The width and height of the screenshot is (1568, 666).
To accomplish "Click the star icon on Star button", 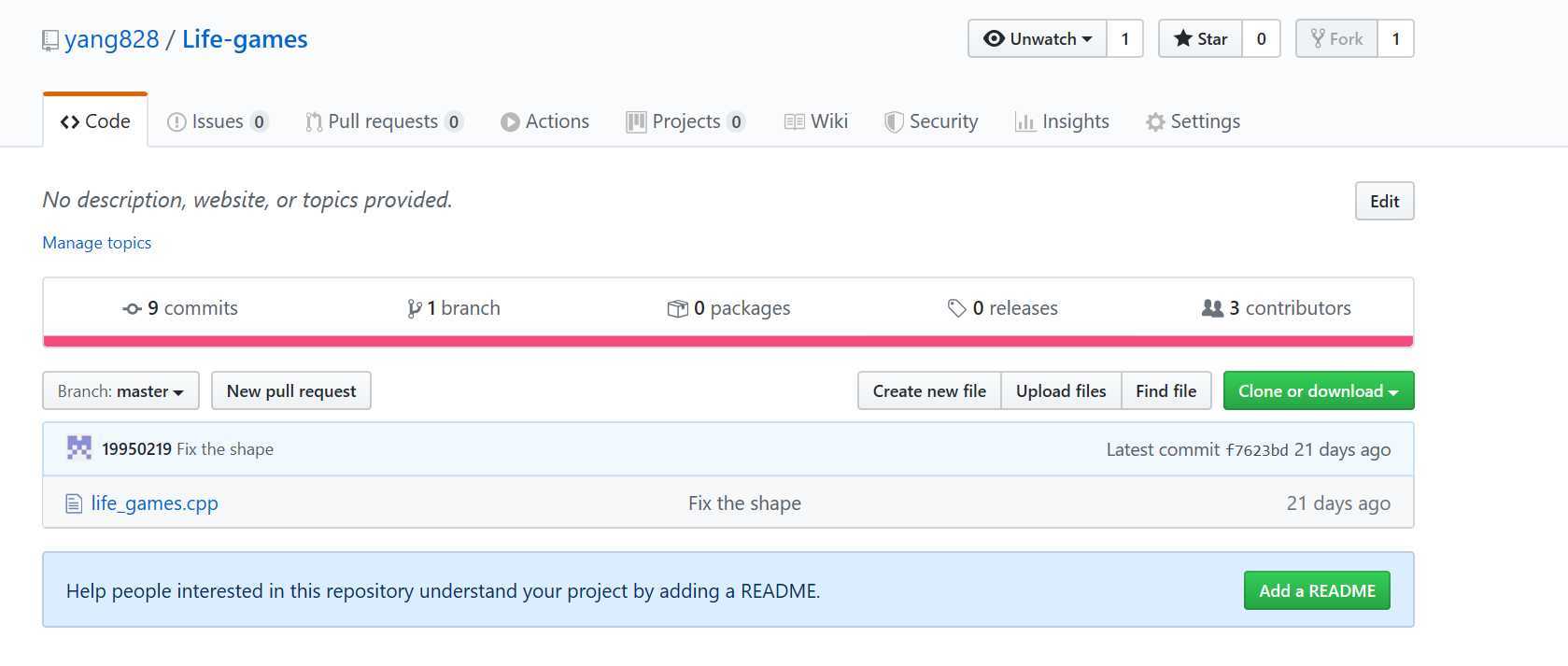I will [x=1183, y=38].
